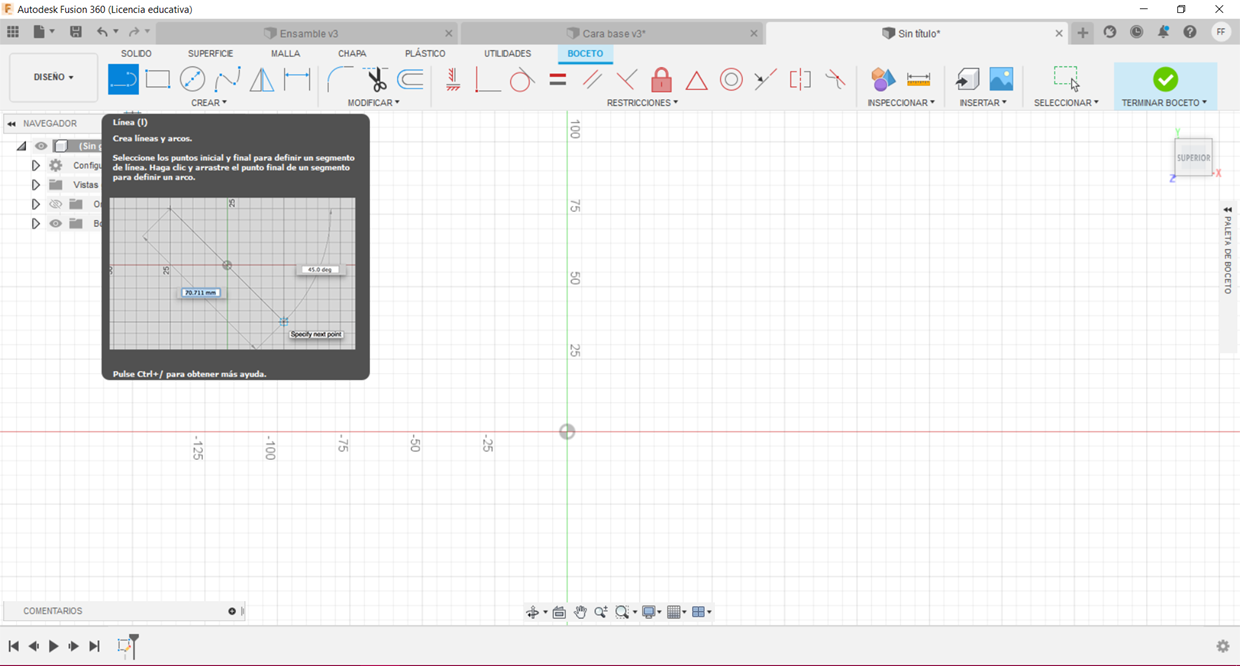
Task: Click the green Finish Sketch checkmark
Action: (1165, 79)
